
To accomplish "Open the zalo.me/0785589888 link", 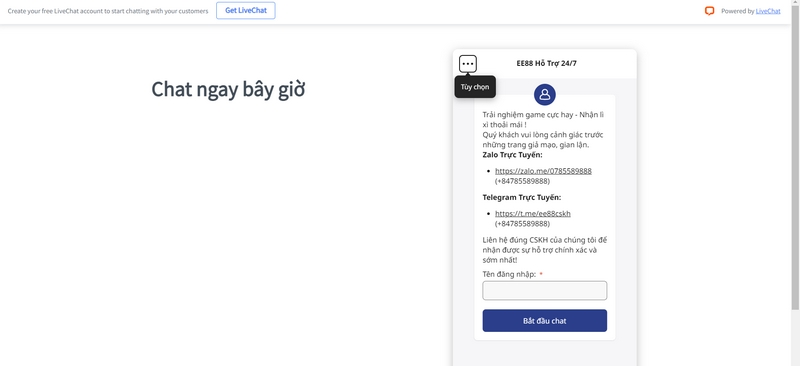I will 543,171.
